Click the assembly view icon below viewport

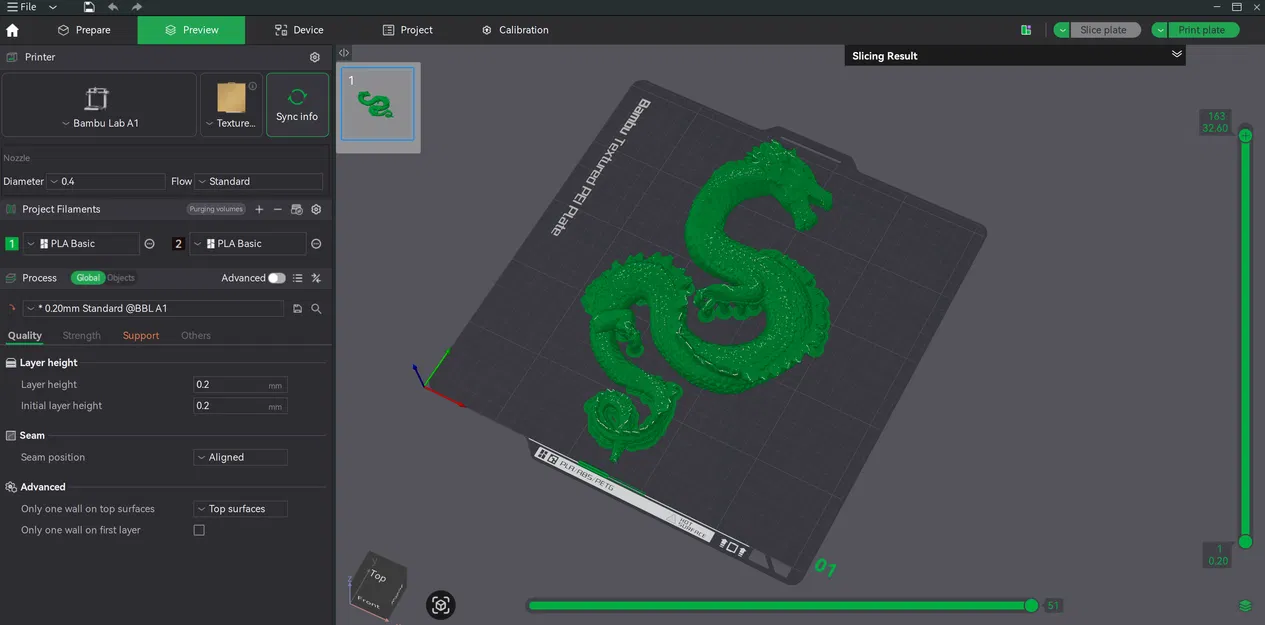[441, 604]
